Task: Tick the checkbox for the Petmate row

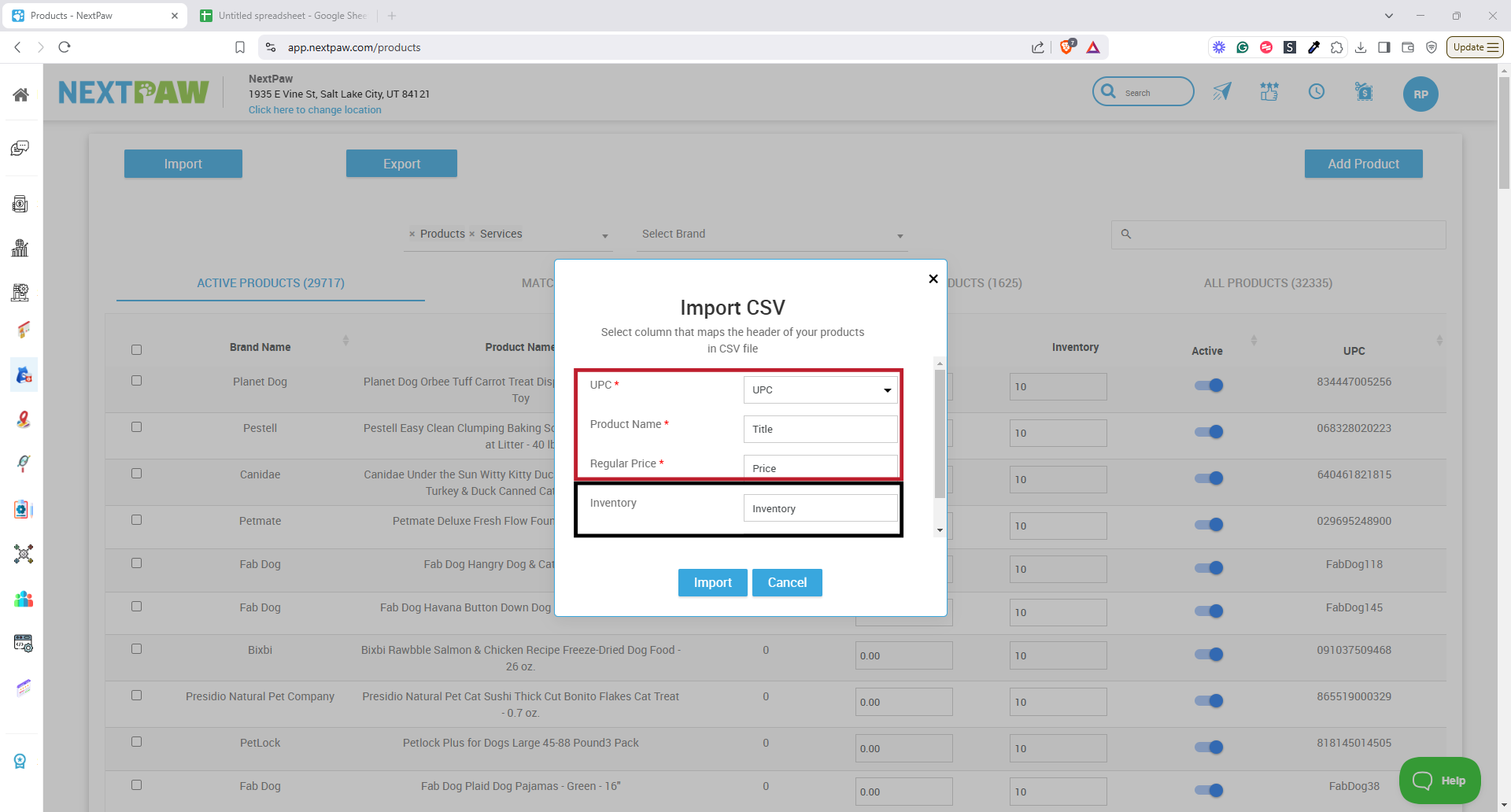Action: (136, 519)
